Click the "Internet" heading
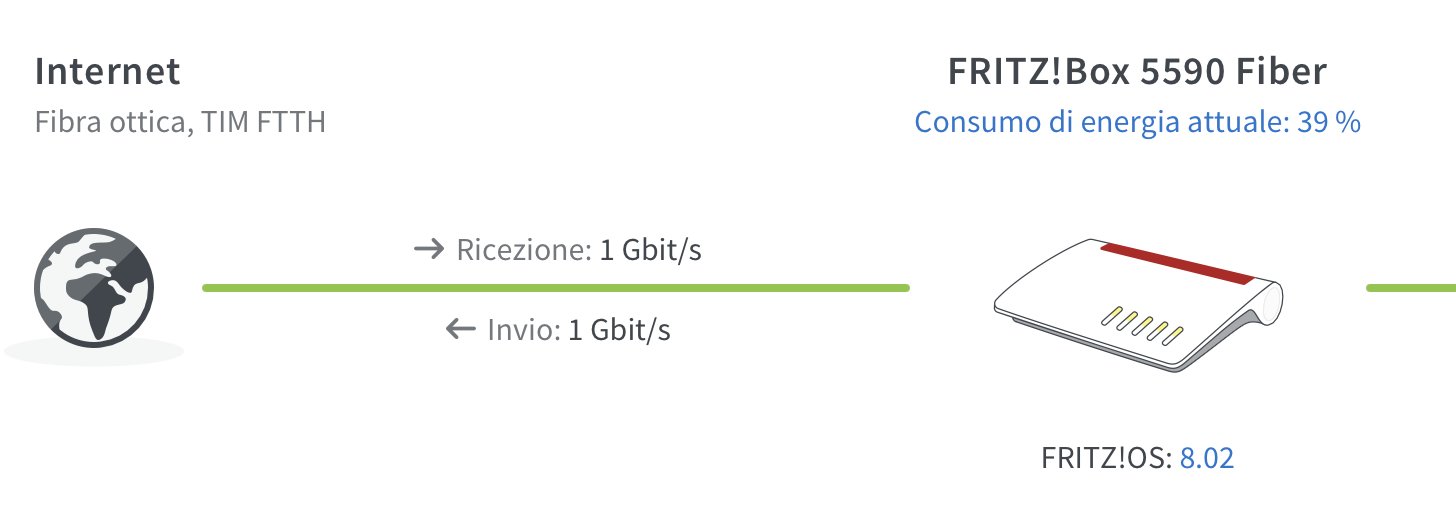 click(x=107, y=72)
